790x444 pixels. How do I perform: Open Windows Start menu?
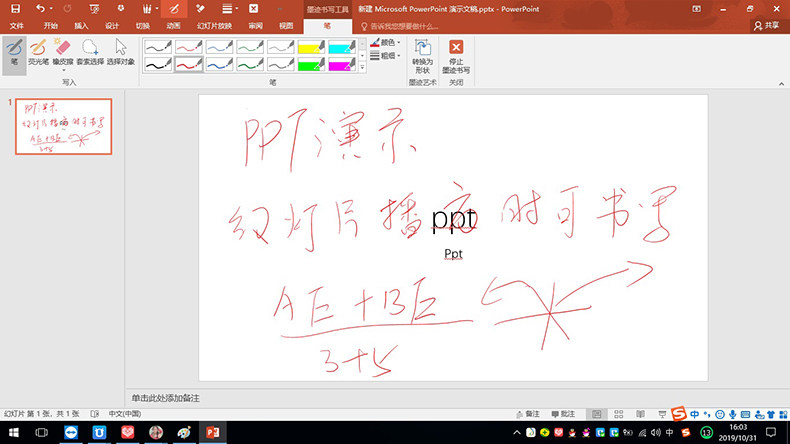[14, 432]
